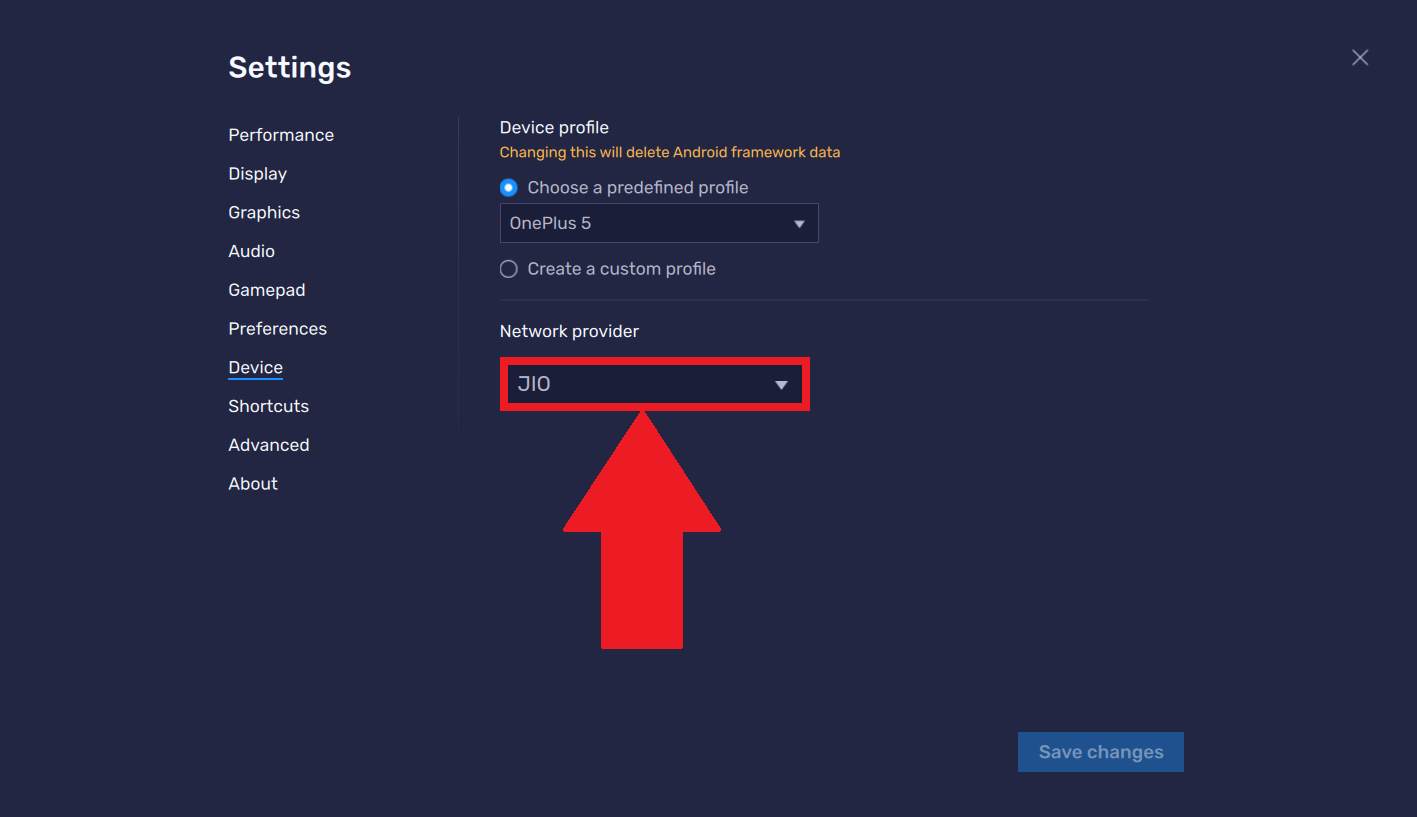
Task: Select the 'Choose a predefined profile' radio button
Action: 509,188
